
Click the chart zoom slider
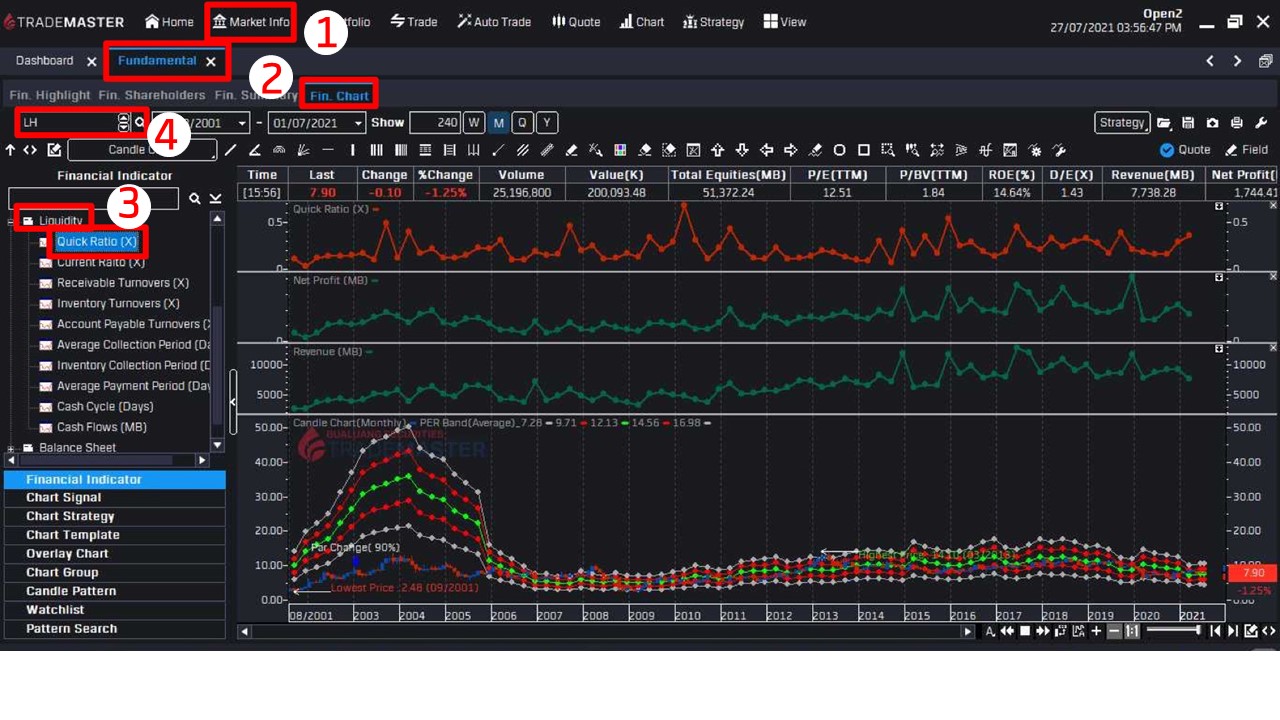1172,631
